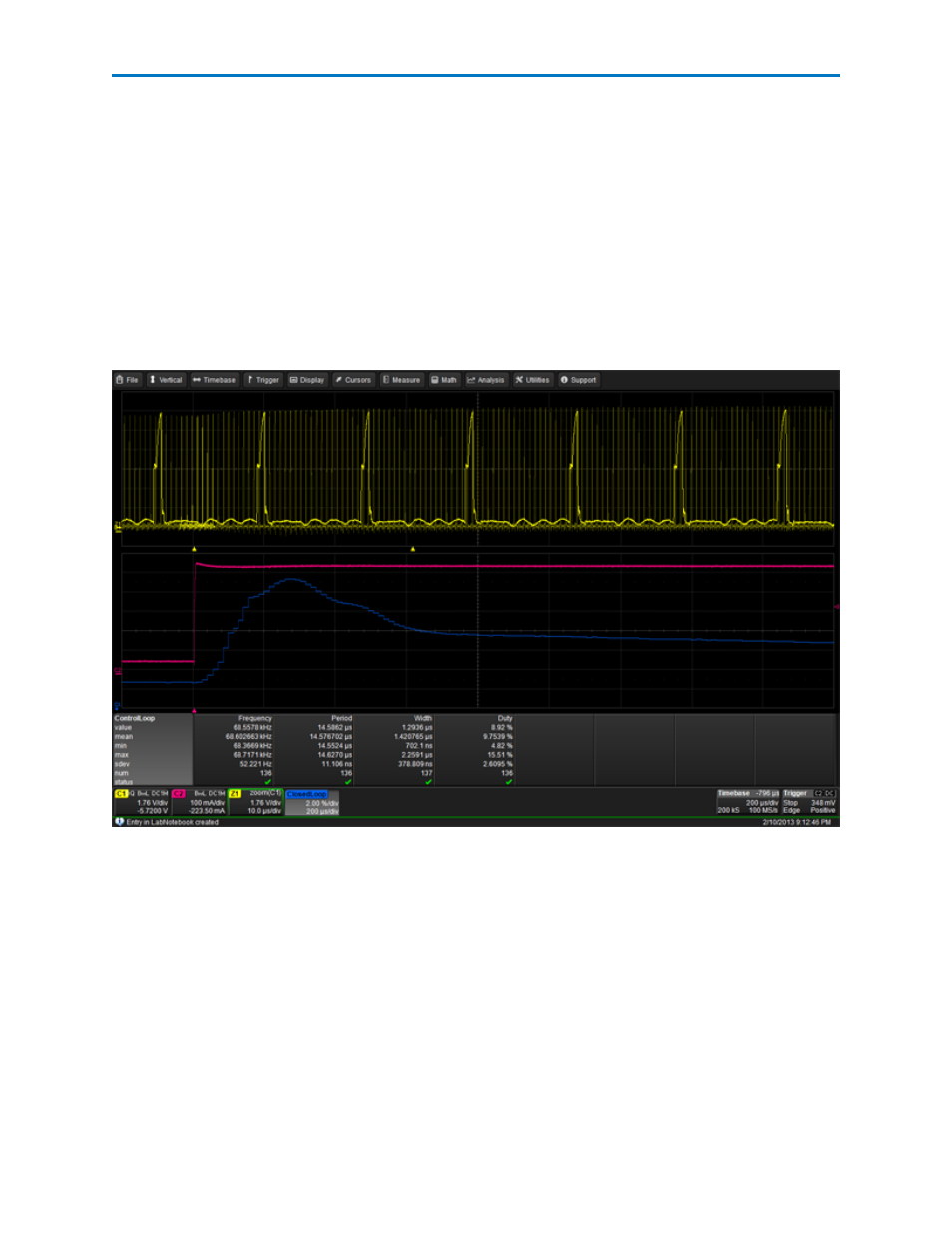
Task: Open the Math menu
Action: (x=444, y=380)
